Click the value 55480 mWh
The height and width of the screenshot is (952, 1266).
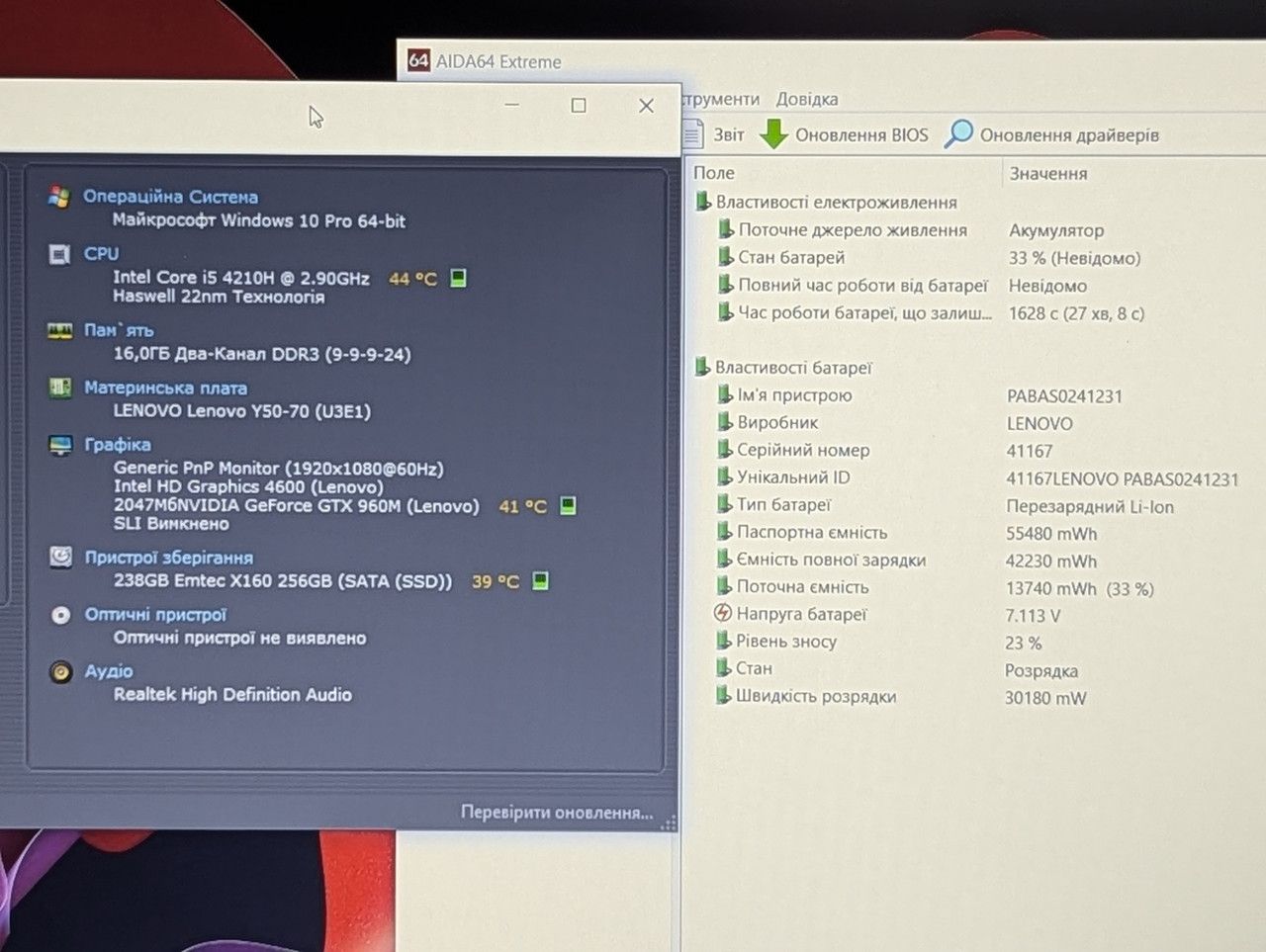tap(1051, 533)
